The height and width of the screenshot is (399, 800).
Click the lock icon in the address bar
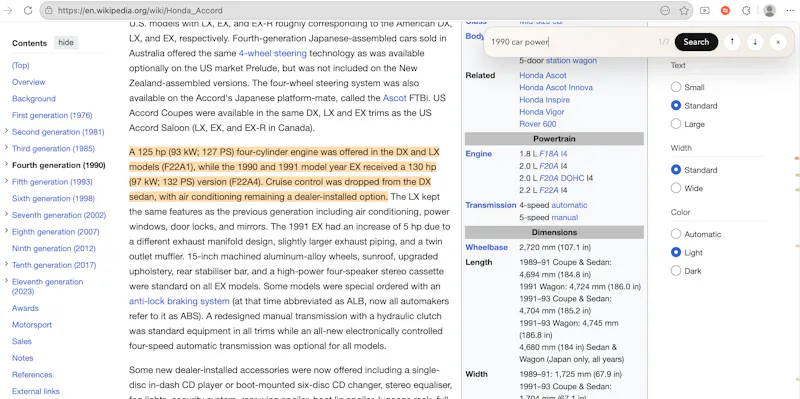pyautogui.click(x=49, y=10)
